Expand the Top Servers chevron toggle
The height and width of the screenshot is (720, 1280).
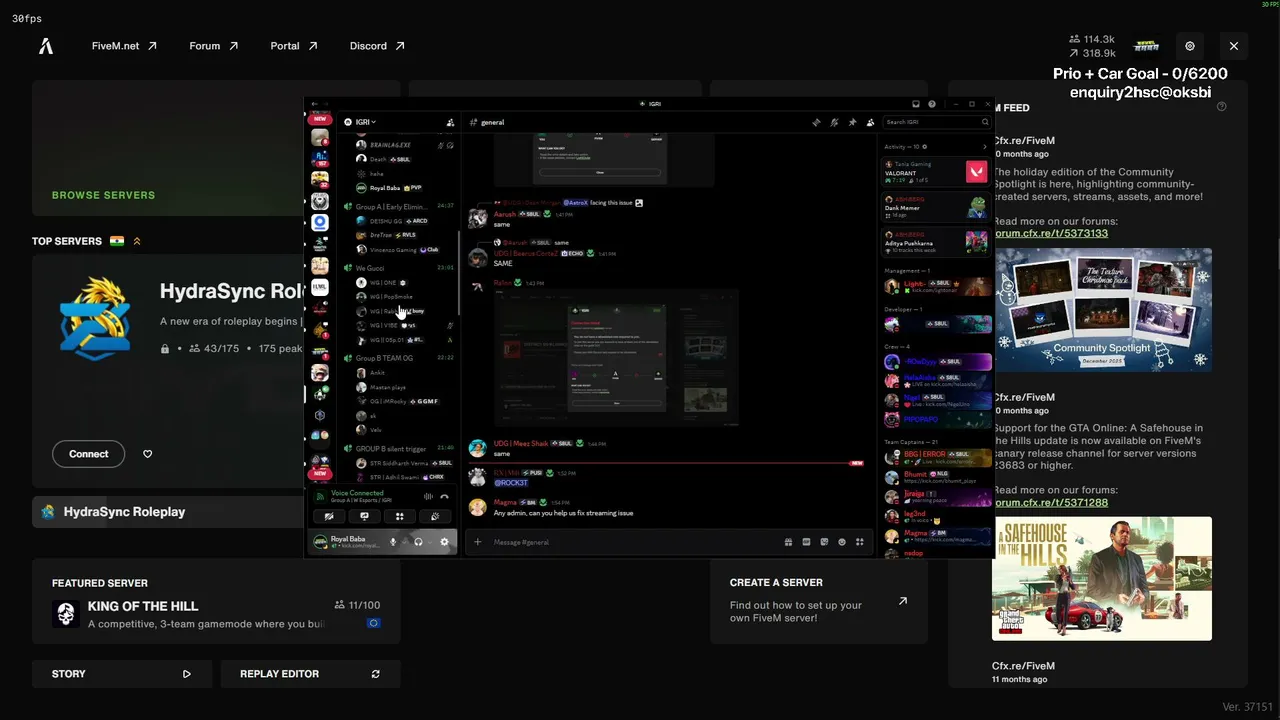tap(137, 241)
